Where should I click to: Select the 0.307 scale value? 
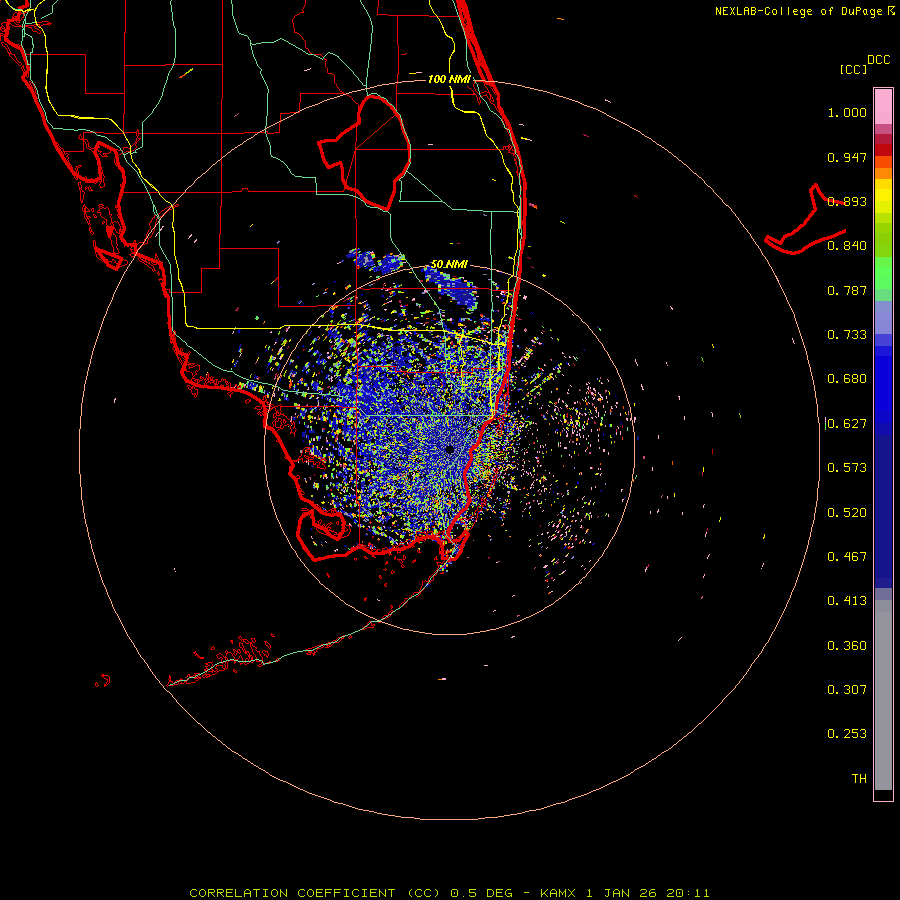[847, 690]
